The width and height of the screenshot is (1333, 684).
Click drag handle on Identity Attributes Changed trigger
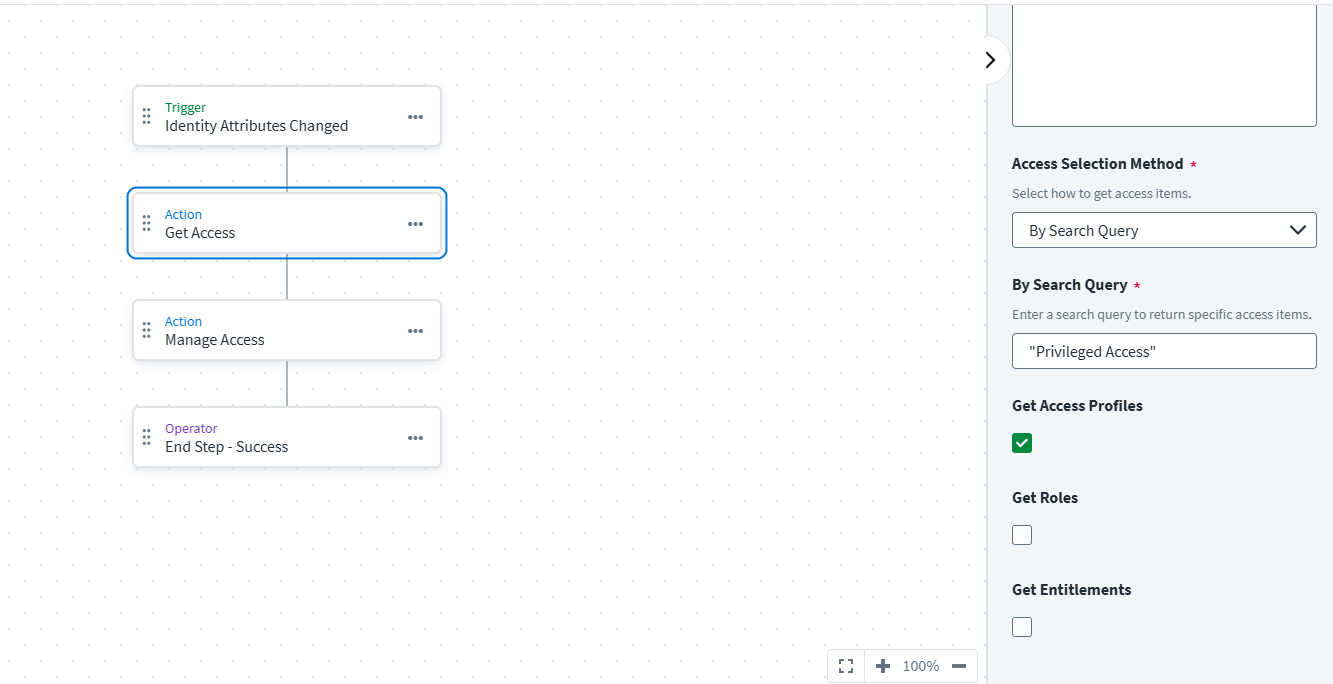[x=147, y=116]
